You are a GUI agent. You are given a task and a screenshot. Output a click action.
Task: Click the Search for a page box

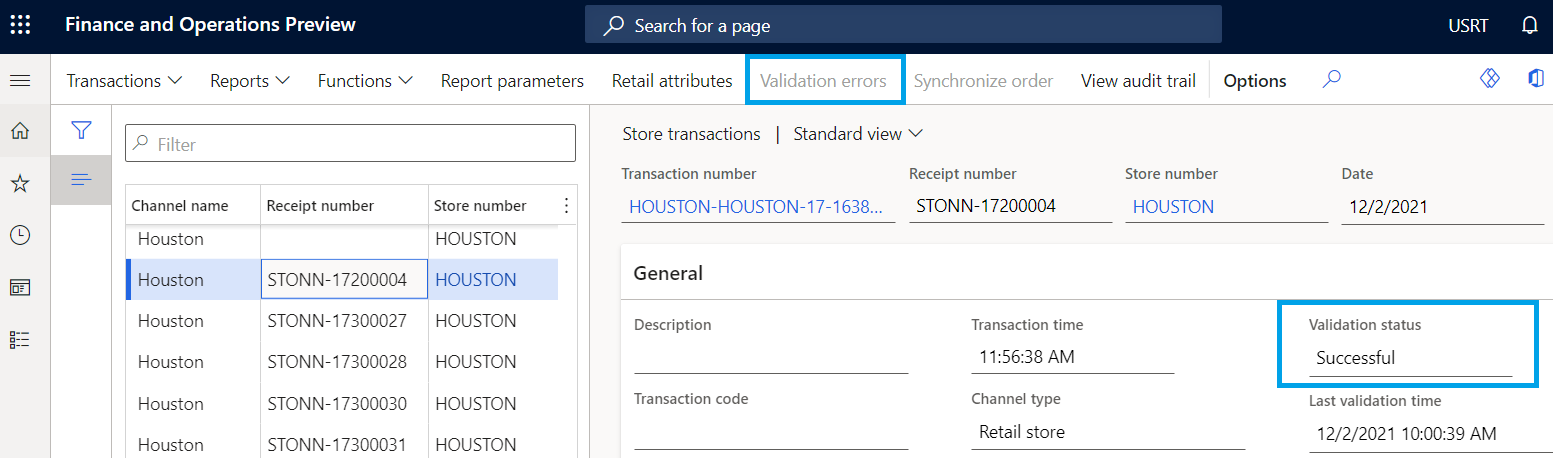(x=903, y=25)
